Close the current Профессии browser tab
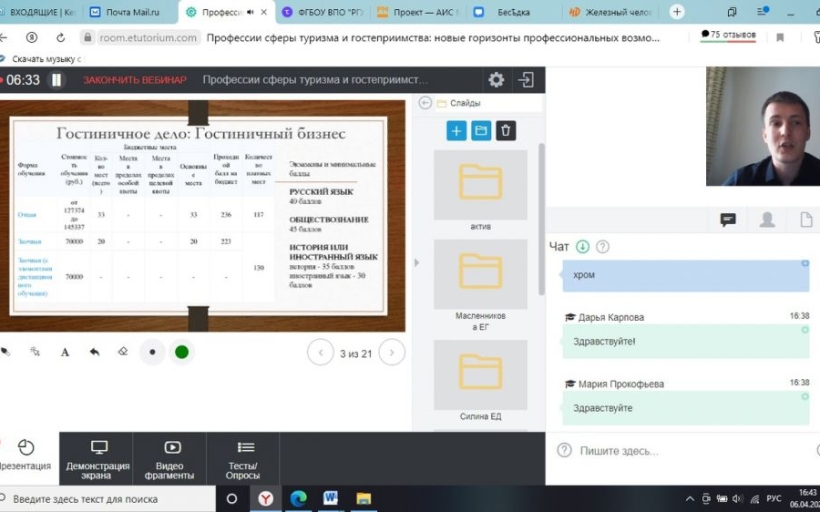 click(x=264, y=12)
